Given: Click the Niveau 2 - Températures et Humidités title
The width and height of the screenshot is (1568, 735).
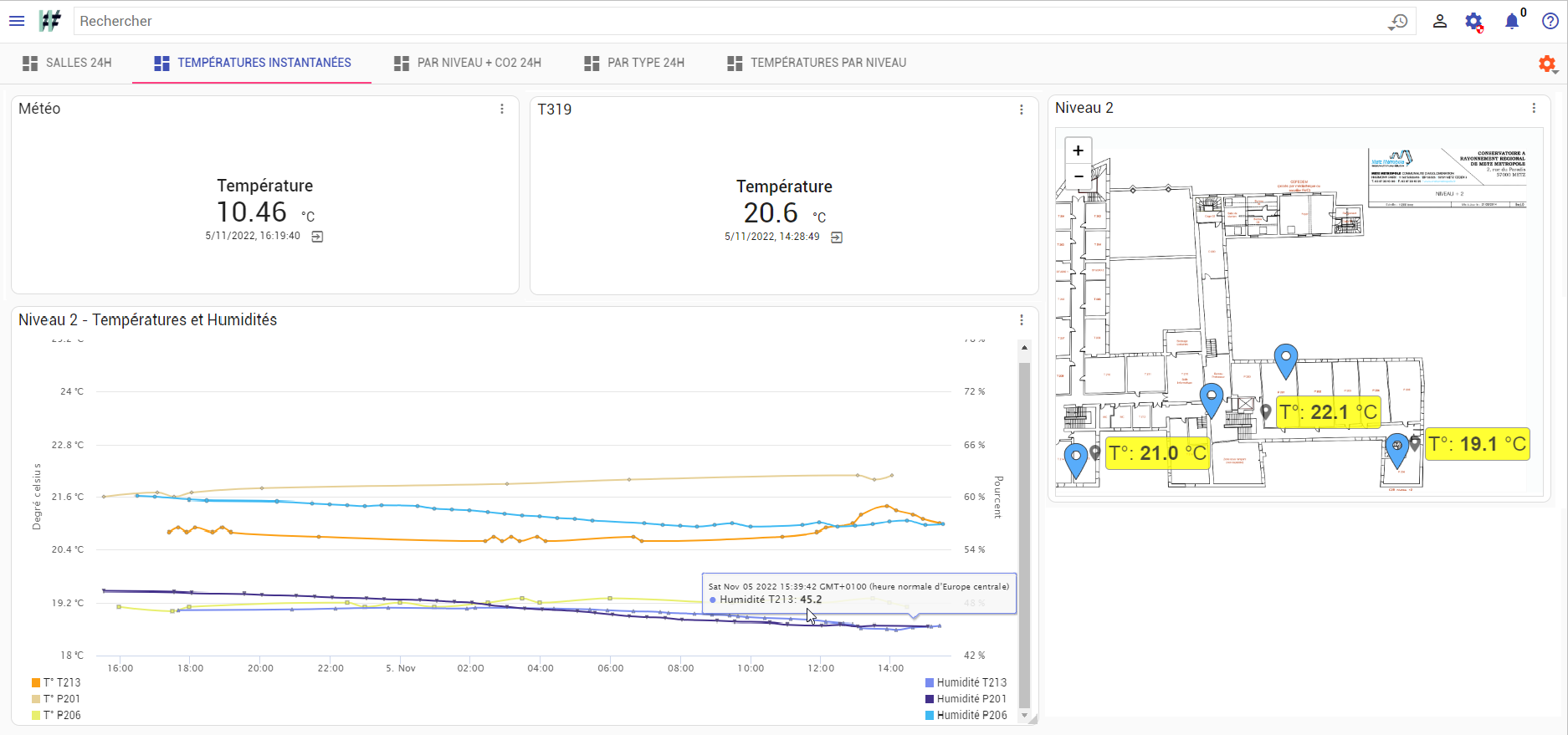Looking at the screenshot, I should click(x=147, y=319).
